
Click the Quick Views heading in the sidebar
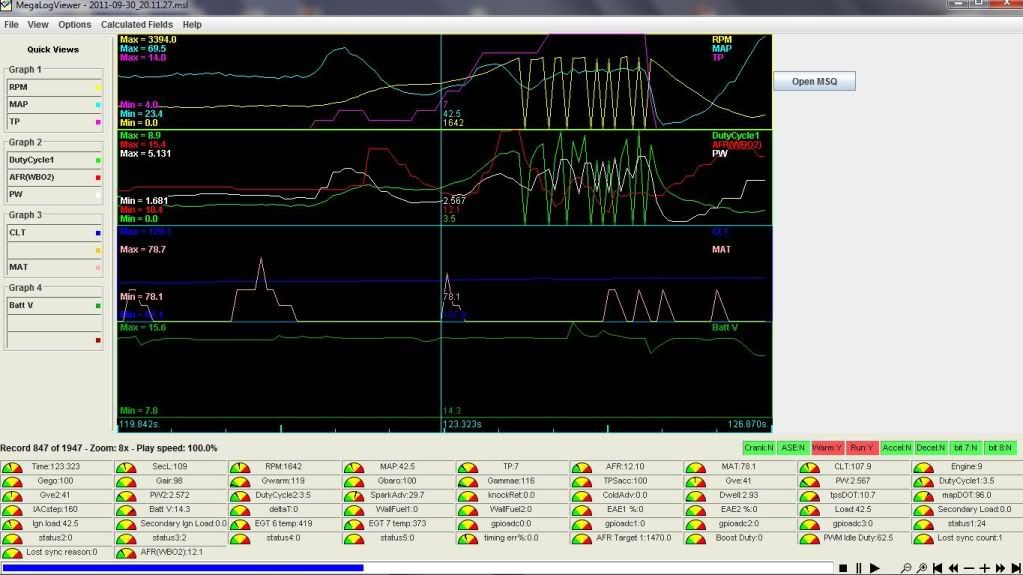53,50
